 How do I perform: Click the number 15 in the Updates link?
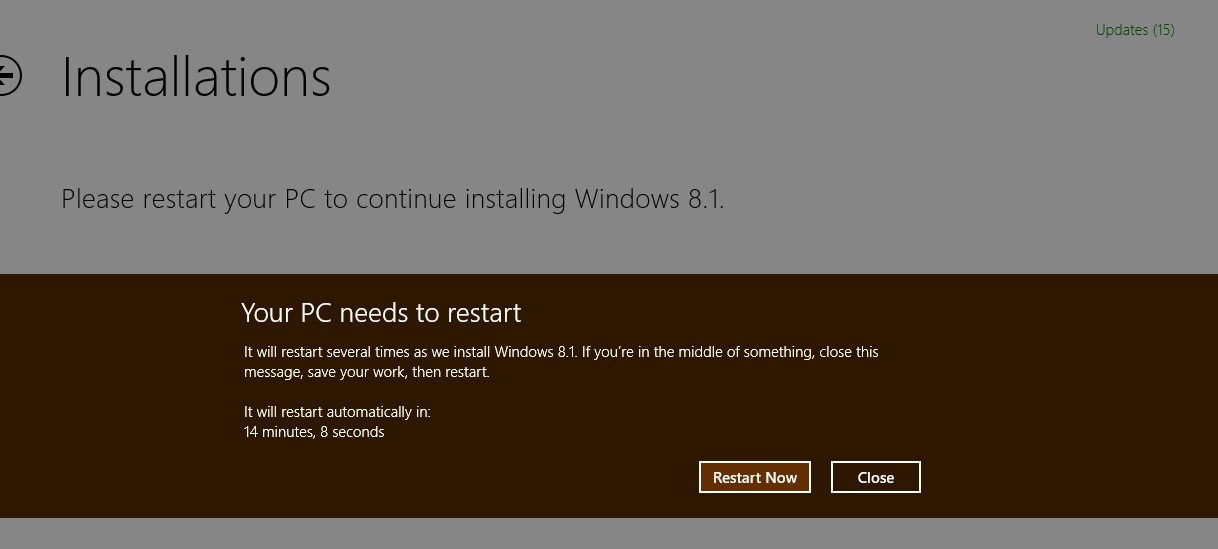(1162, 30)
